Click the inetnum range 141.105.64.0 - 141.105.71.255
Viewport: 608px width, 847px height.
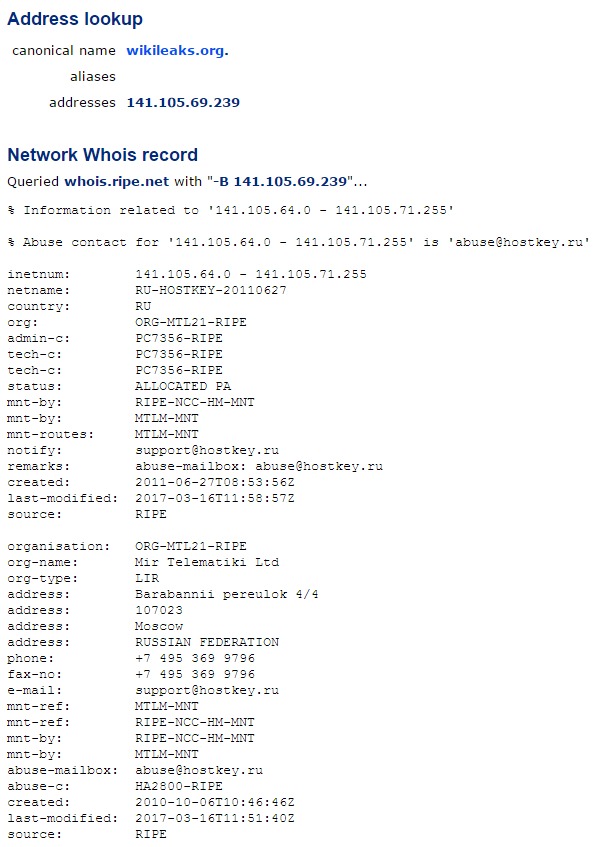(251, 274)
